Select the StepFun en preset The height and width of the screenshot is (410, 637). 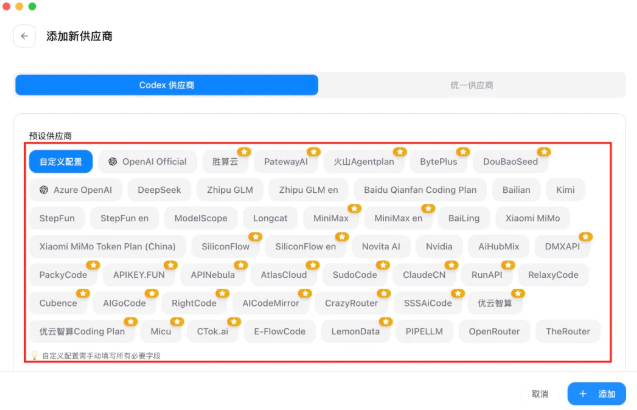click(124, 218)
